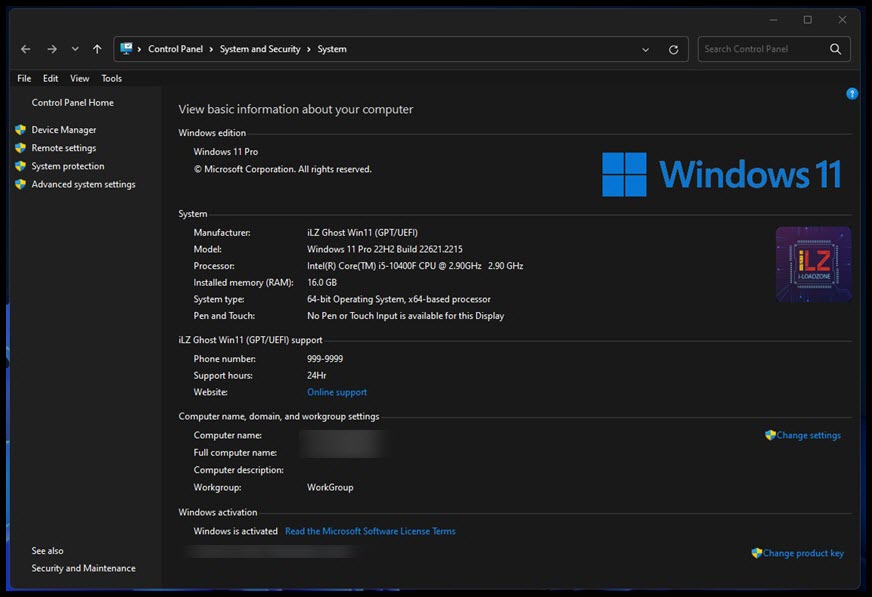Select the No Pen or Touch Input value
The height and width of the screenshot is (597, 872).
click(x=405, y=316)
